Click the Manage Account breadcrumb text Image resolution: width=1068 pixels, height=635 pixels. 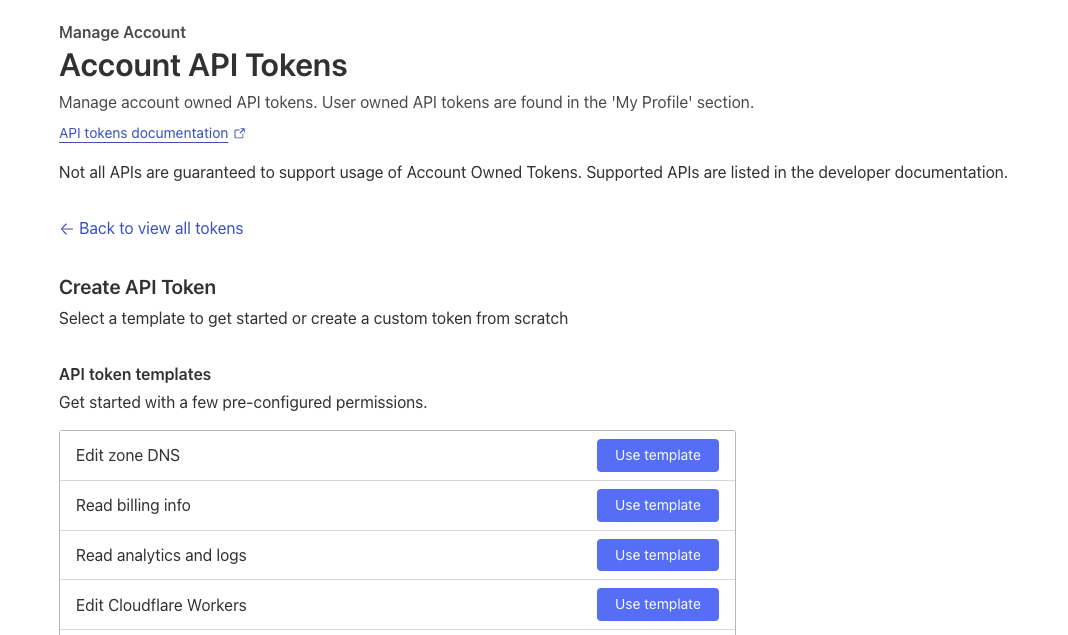coord(122,32)
